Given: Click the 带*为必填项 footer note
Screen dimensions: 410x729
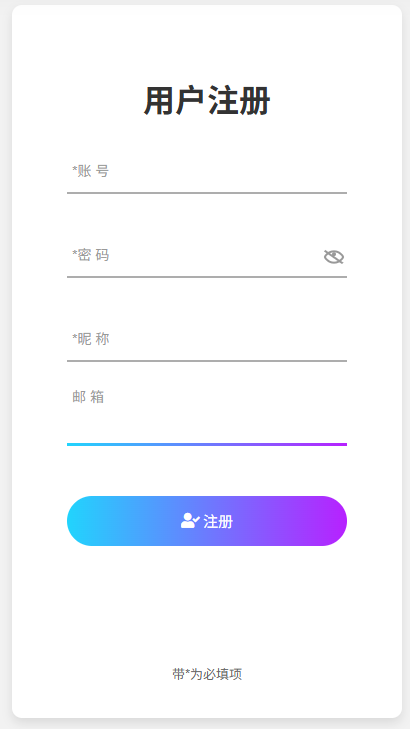Looking at the screenshot, I should pos(207,674).
